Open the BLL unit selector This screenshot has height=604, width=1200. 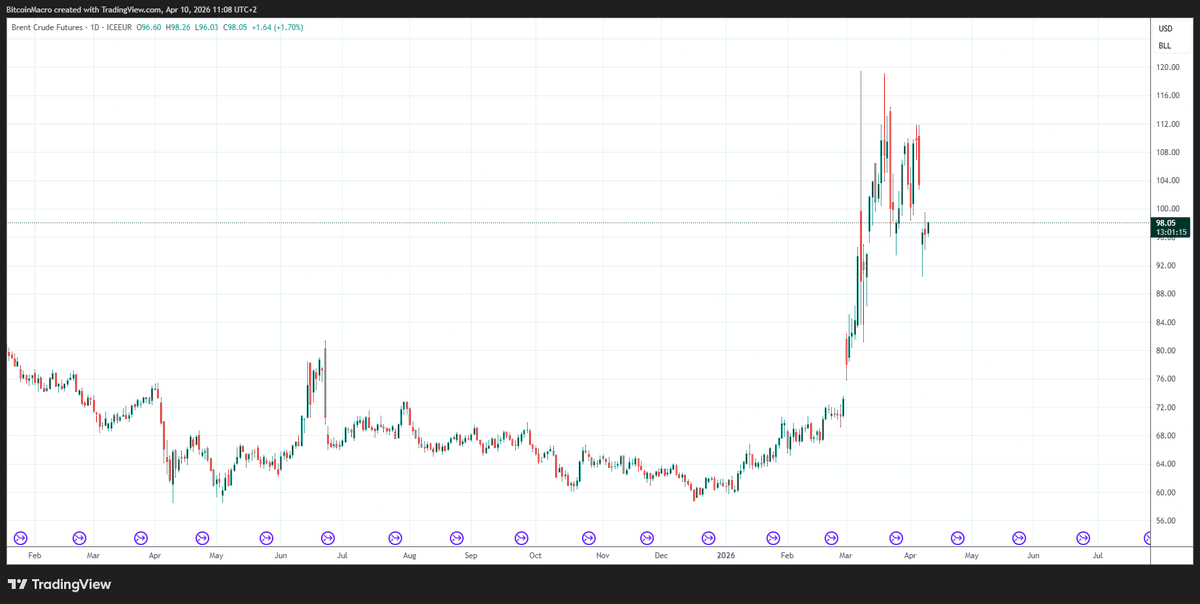click(1165, 46)
